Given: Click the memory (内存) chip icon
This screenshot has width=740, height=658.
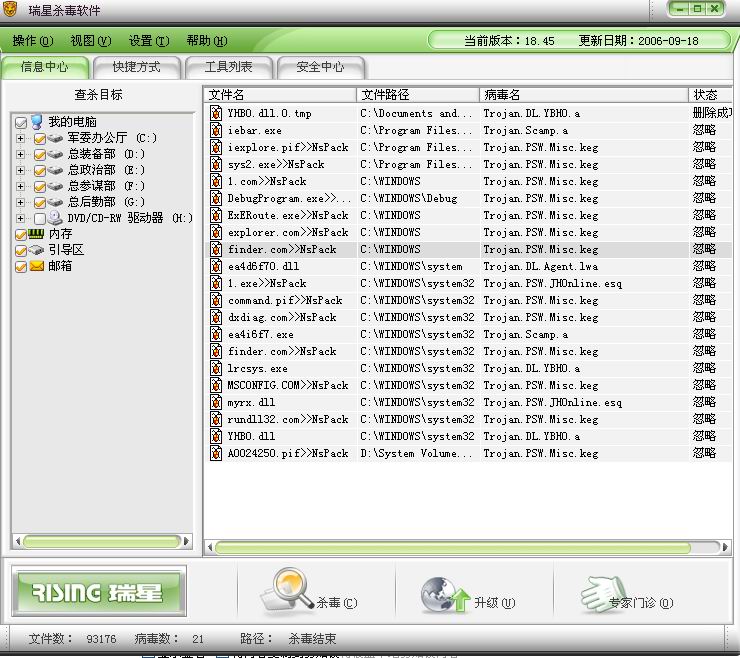Looking at the screenshot, I should pyautogui.click(x=36, y=234).
